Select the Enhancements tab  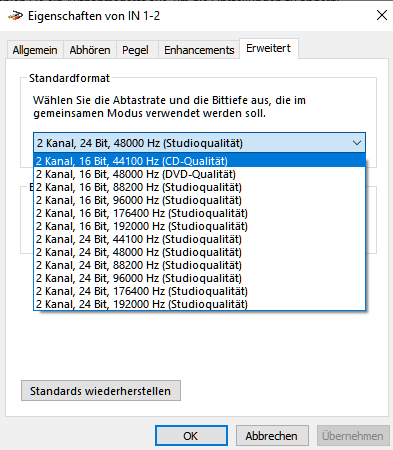[199, 50]
